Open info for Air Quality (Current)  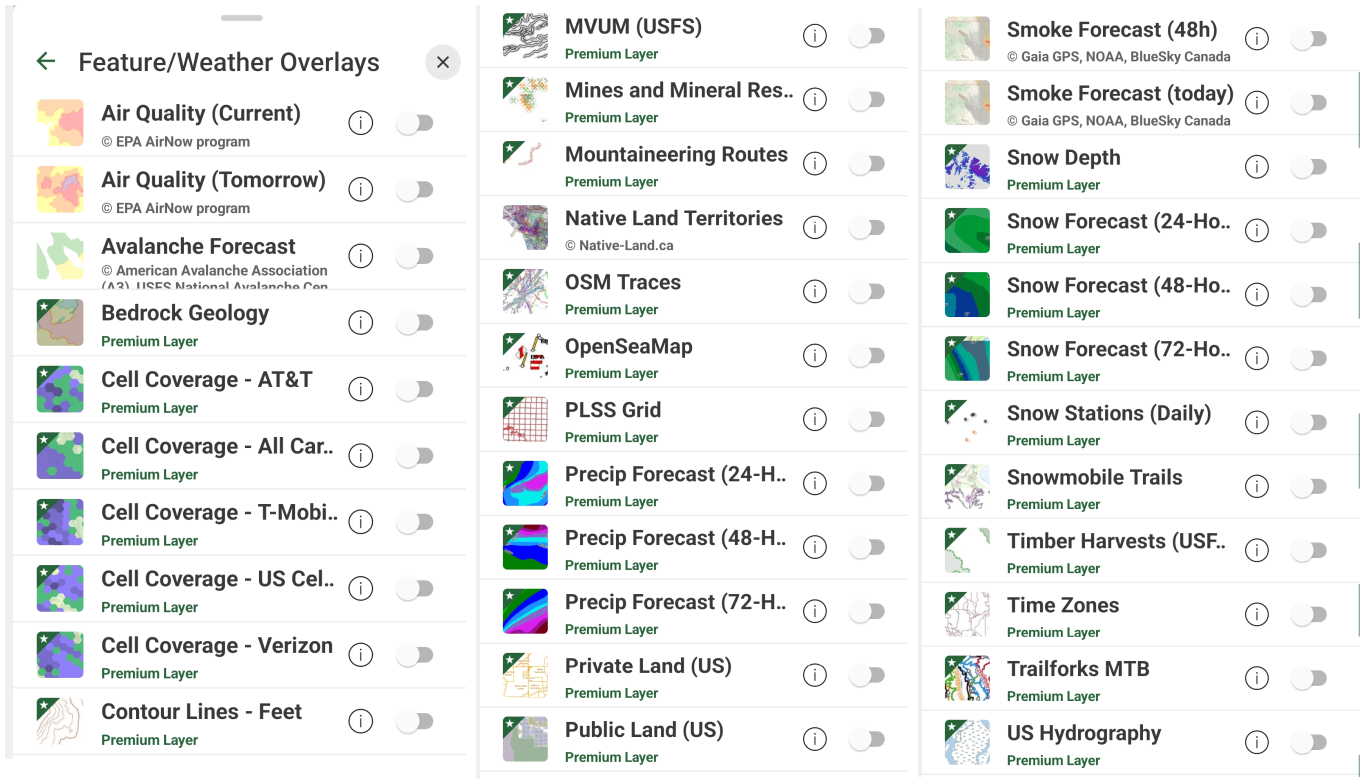click(x=360, y=123)
